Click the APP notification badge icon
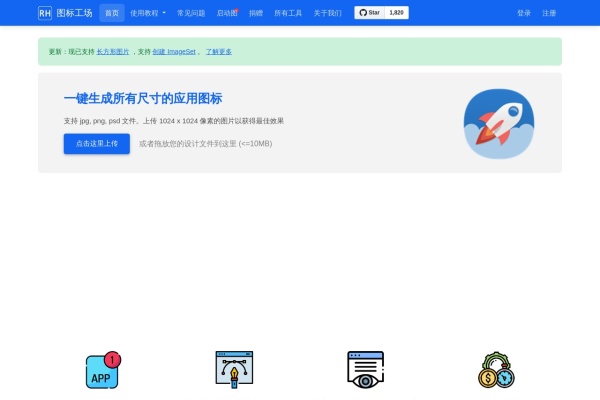This screenshot has height=400, width=600. point(102,371)
